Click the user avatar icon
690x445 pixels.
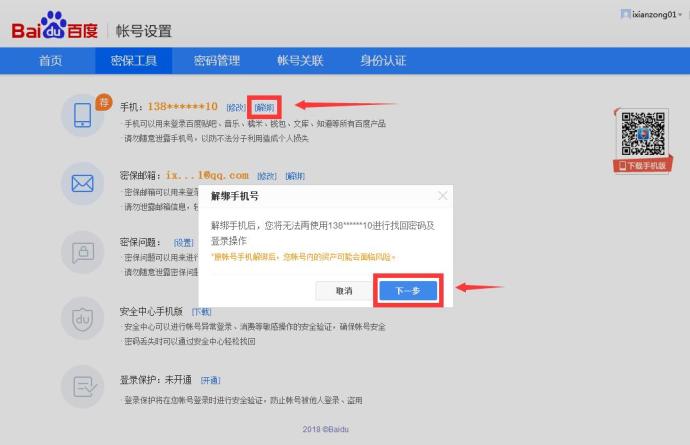pyautogui.click(x=625, y=14)
